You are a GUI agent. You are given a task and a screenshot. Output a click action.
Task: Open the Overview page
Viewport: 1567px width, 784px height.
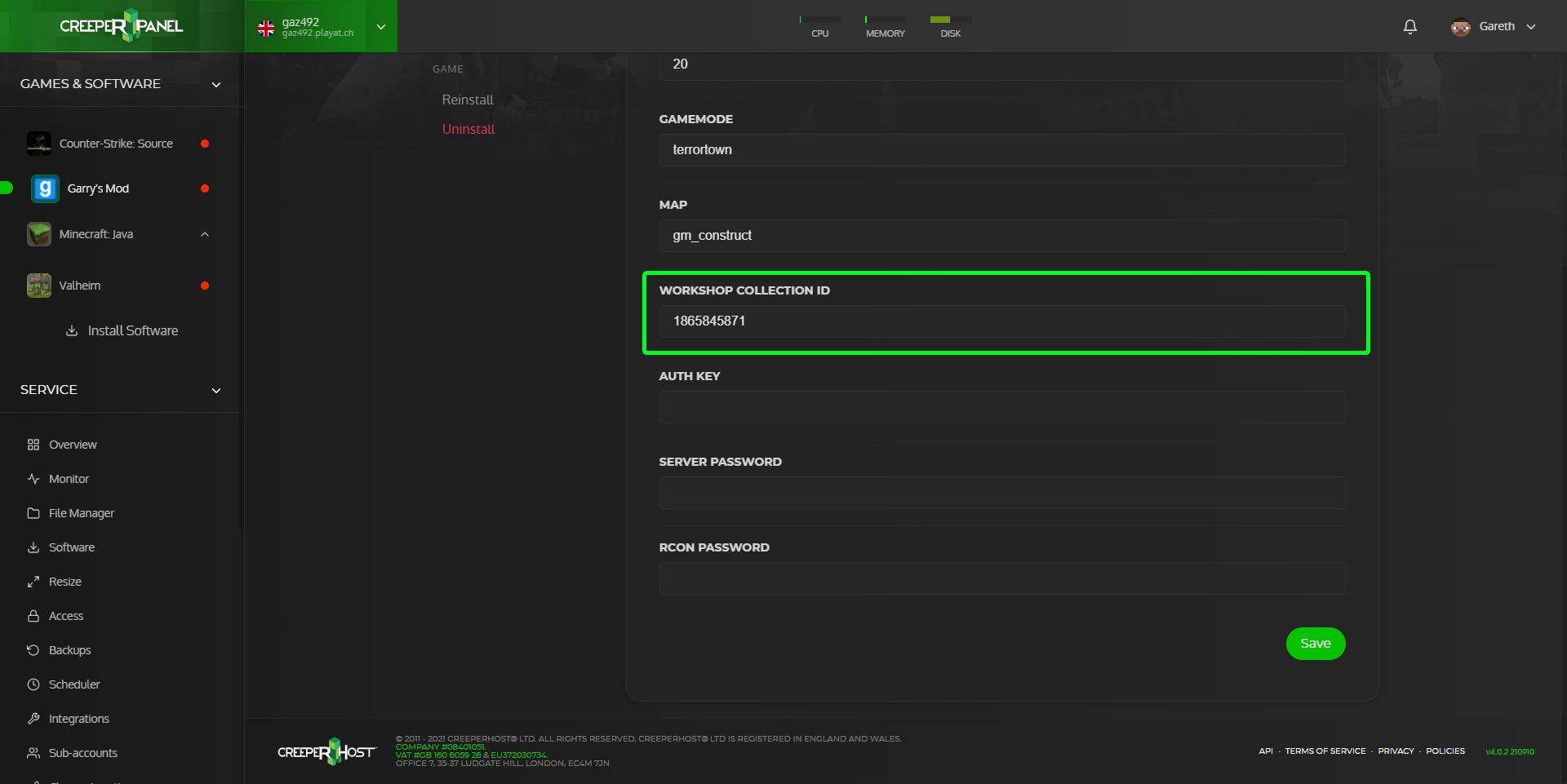[x=73, y=445]
